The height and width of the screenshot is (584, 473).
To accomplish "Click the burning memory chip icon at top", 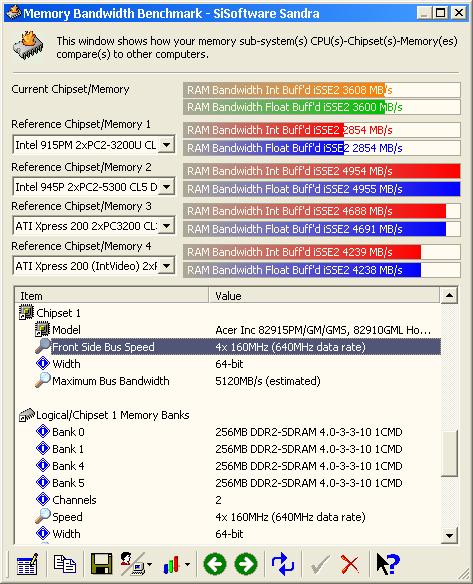I will point(28,45).
